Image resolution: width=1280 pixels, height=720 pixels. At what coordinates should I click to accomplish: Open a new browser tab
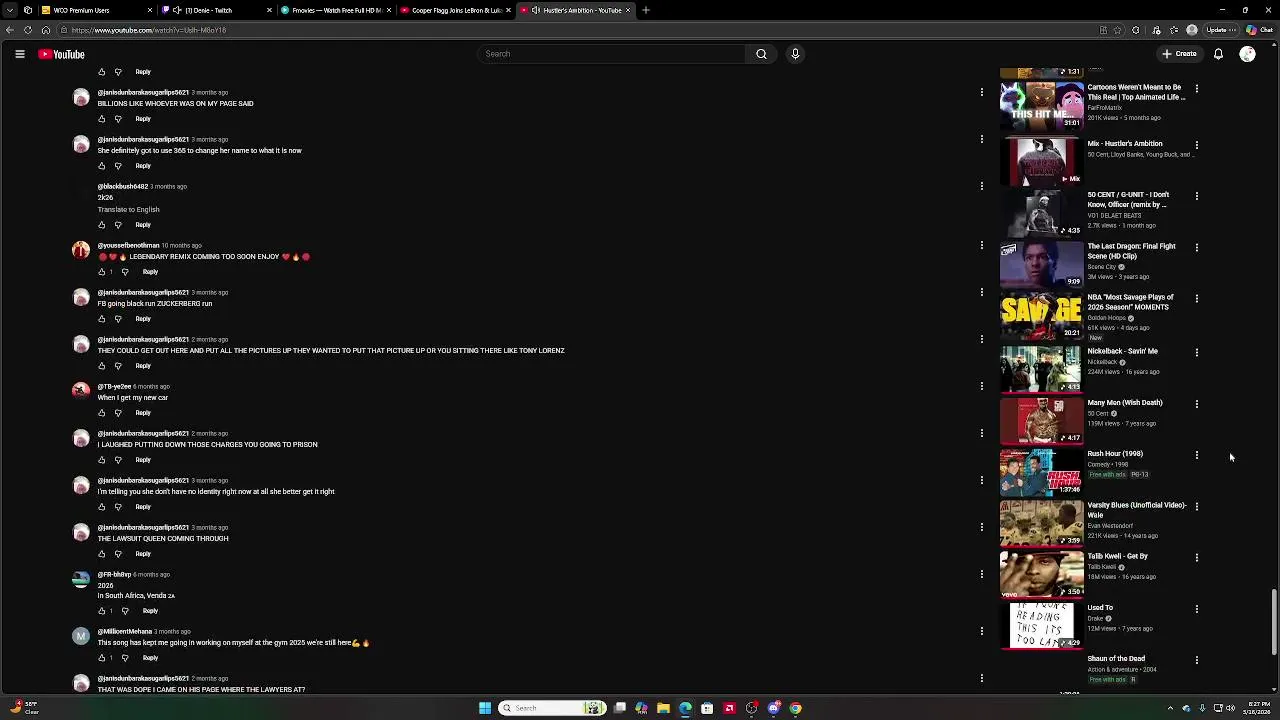click(646, 10)
